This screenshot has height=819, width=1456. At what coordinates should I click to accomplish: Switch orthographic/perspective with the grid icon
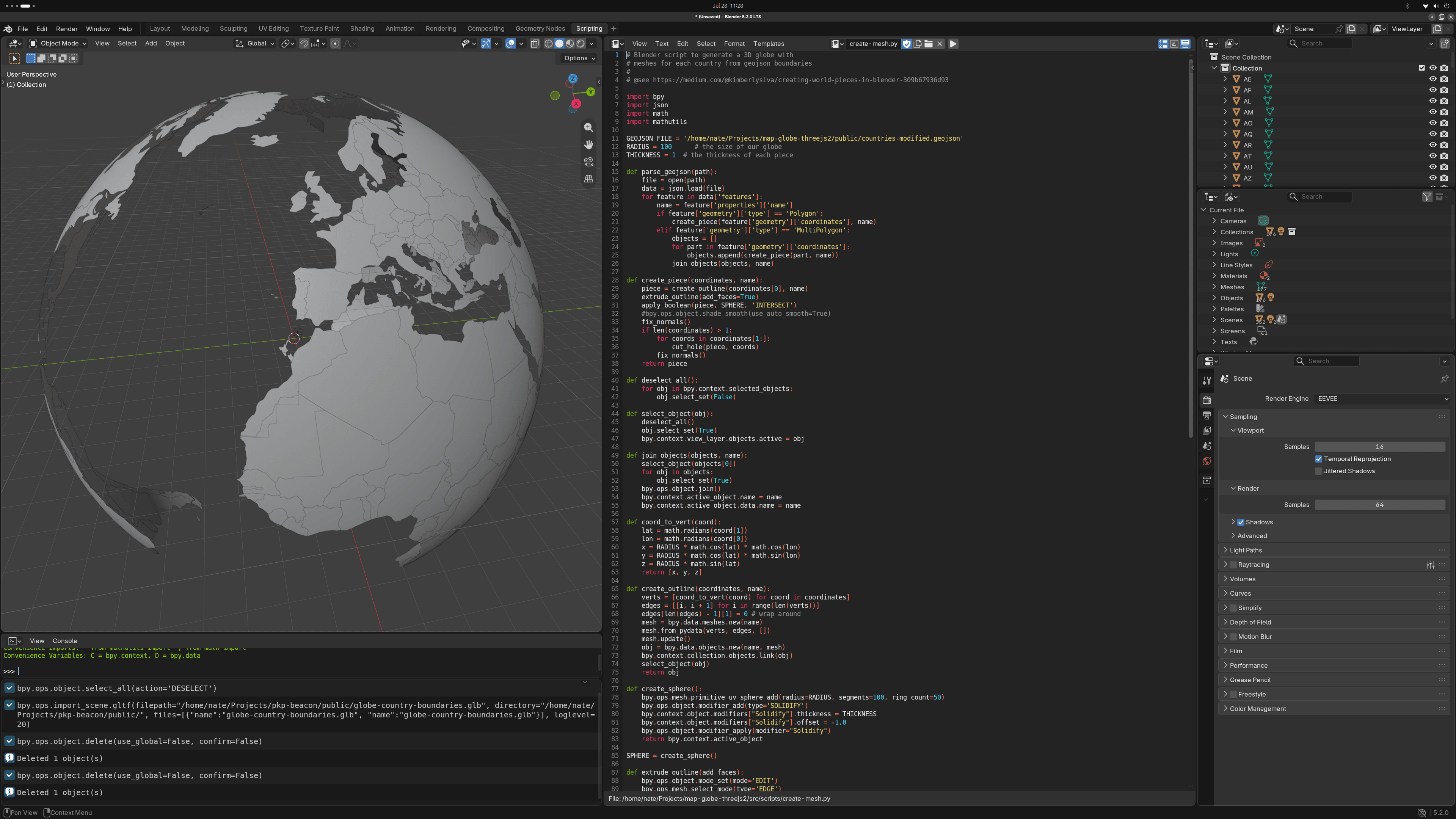tap(588, 179)
